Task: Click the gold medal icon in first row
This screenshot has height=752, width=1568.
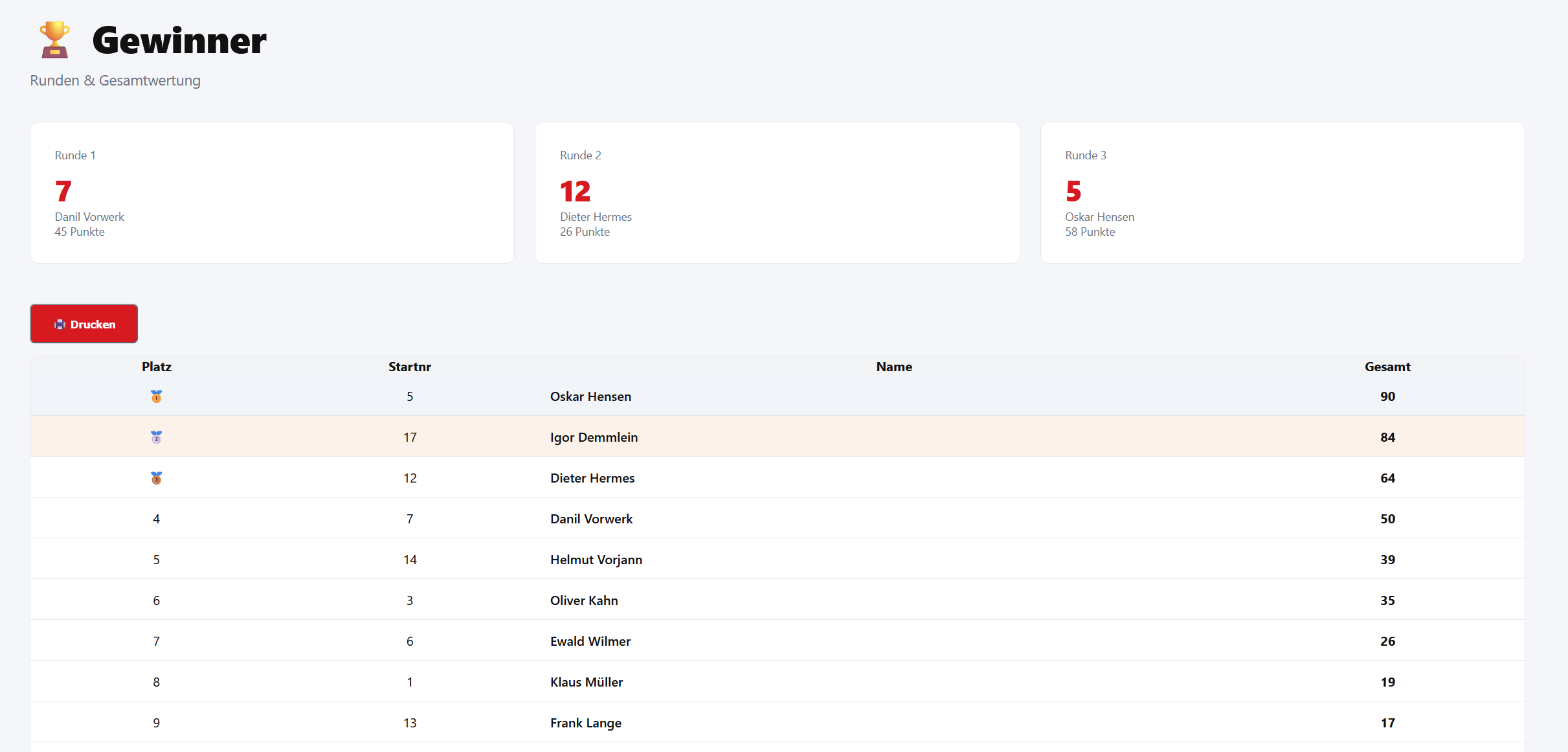Action: point(156,396)
